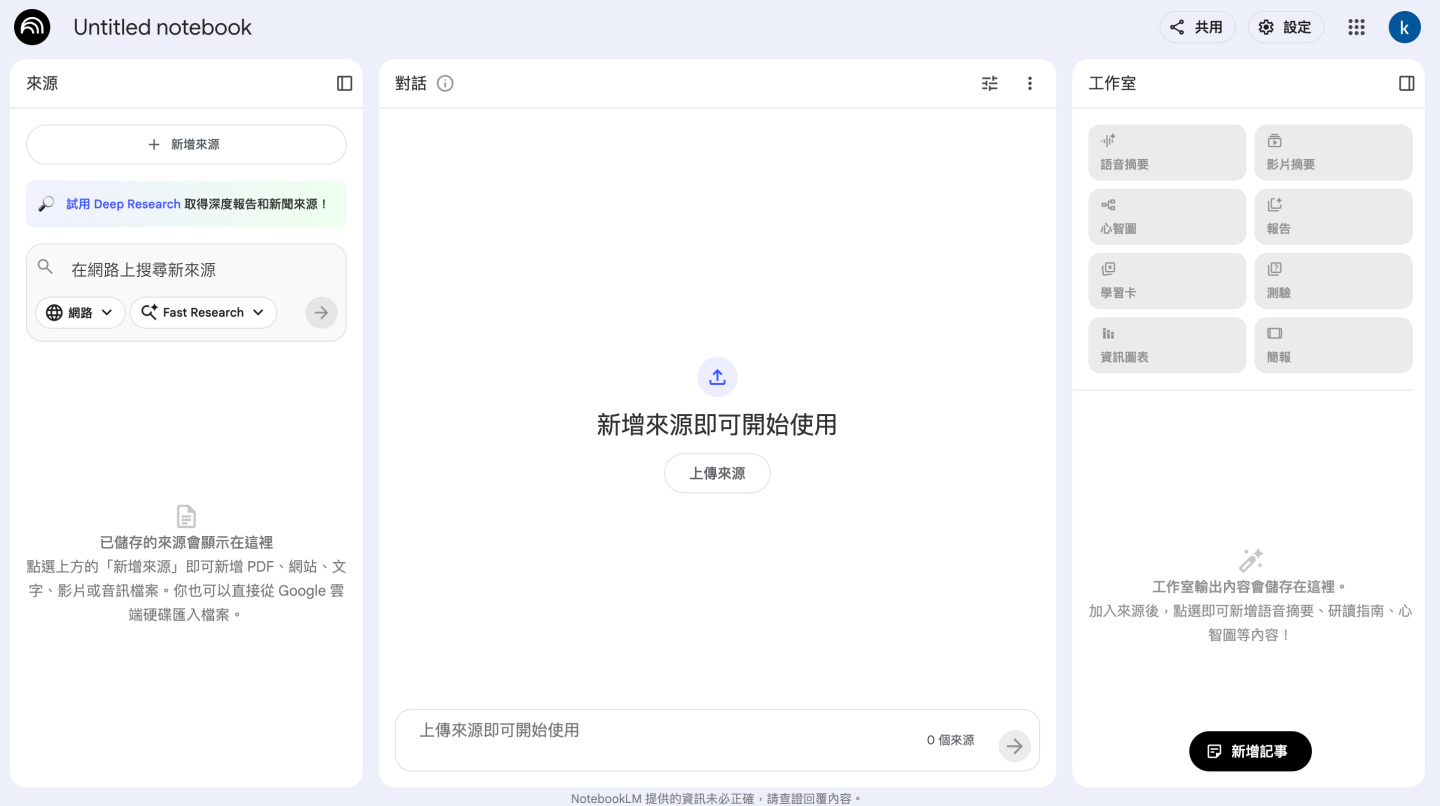Generate a 報告 report
This screenshot has height=806, width=1440.
coord(1333,216)
